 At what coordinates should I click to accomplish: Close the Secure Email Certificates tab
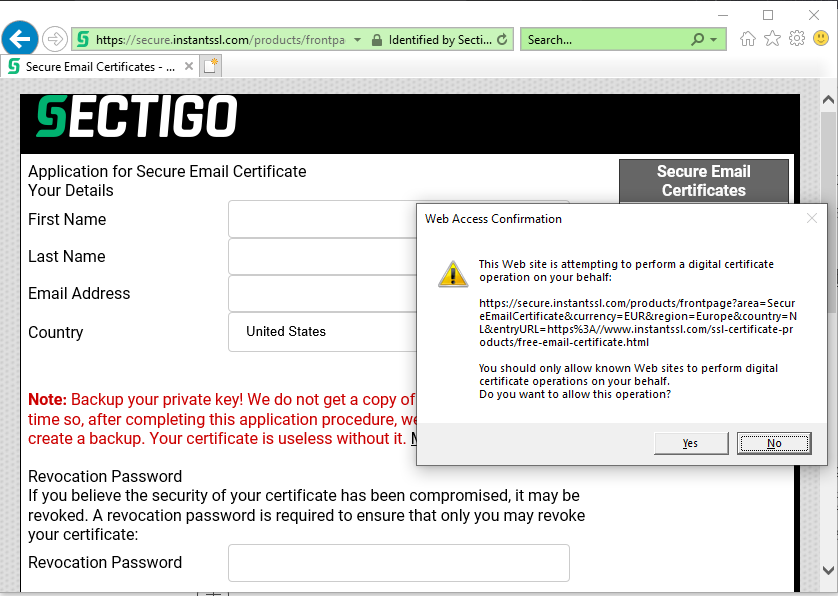click(189, 66)
